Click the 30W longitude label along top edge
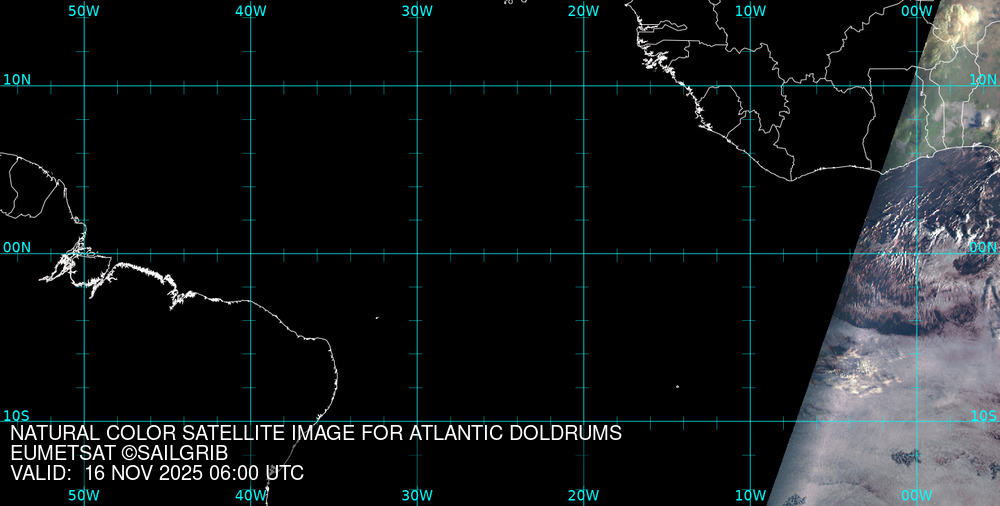The image size is (1000, 506). (417, 11)
